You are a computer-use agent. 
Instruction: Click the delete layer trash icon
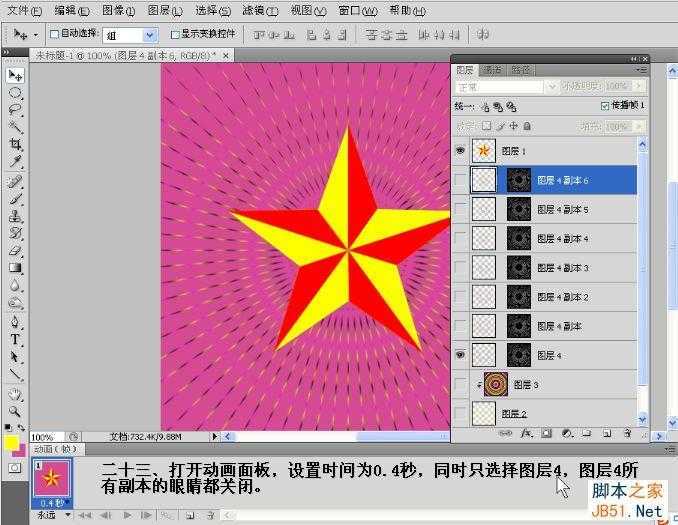click(627, 433)
